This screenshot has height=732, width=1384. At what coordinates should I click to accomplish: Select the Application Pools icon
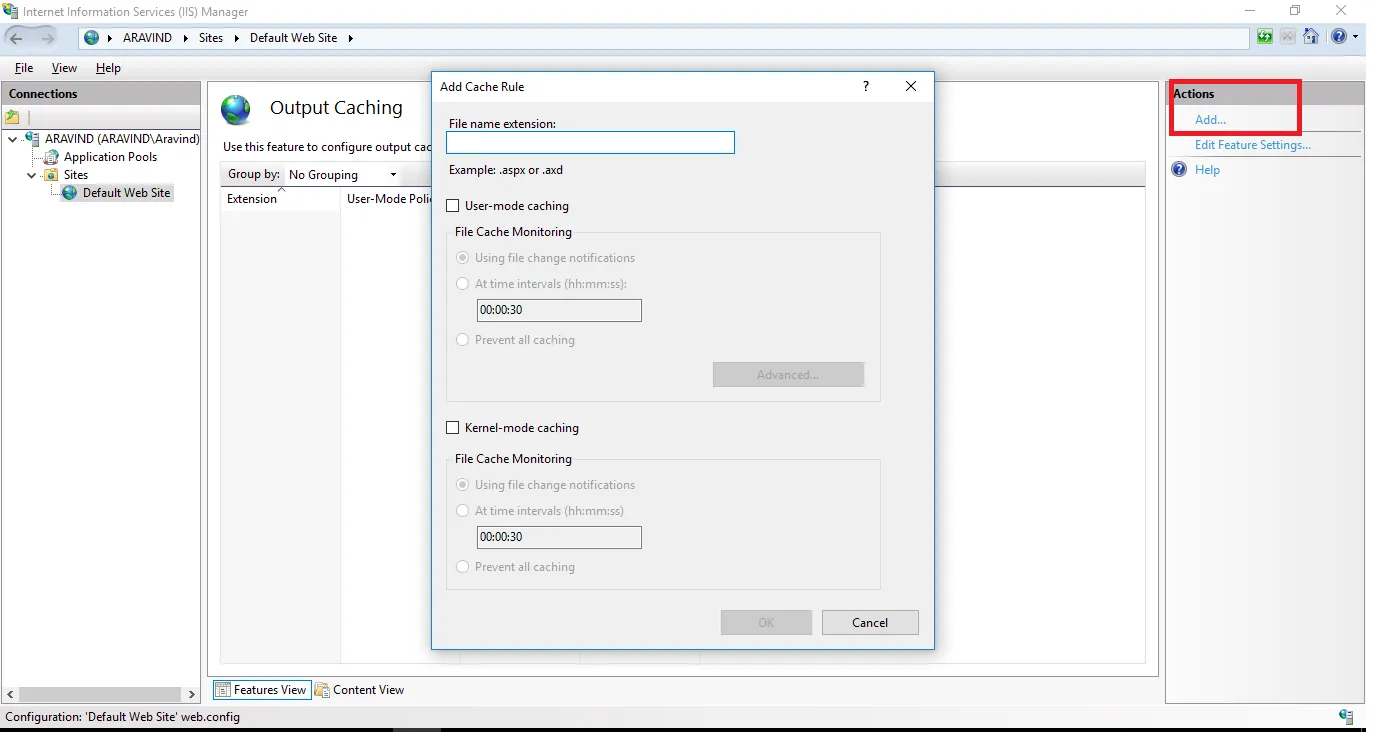click(x=52, y=157)
